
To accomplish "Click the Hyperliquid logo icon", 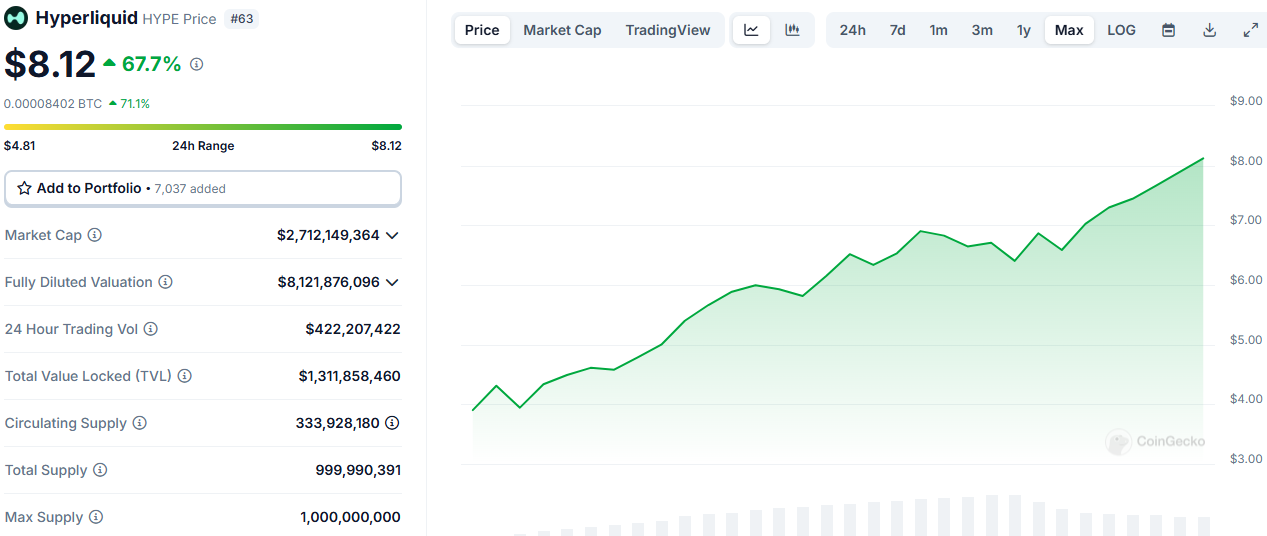I will tap(16, 18).
